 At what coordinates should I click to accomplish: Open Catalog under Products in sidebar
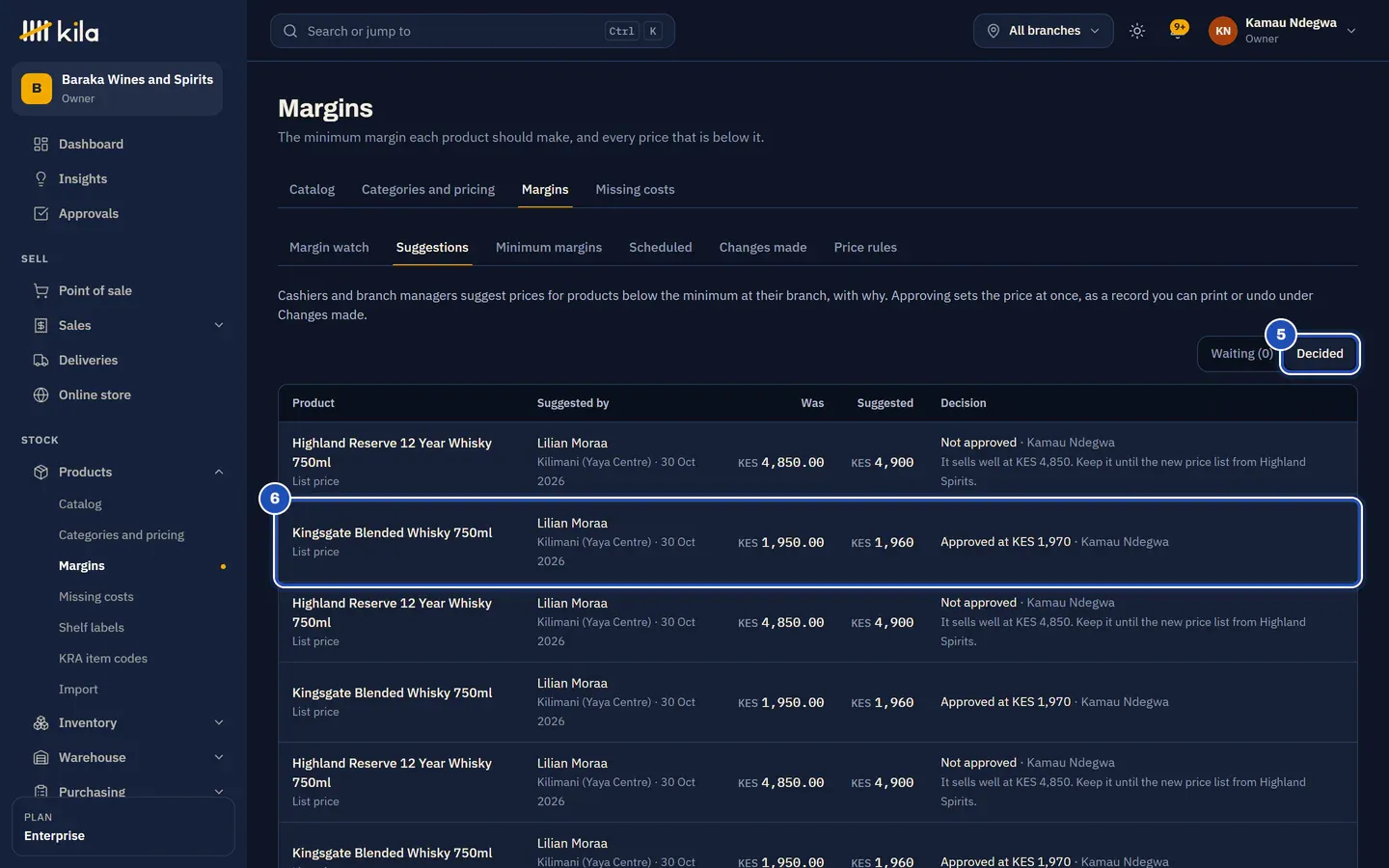[x=80, y=503]
